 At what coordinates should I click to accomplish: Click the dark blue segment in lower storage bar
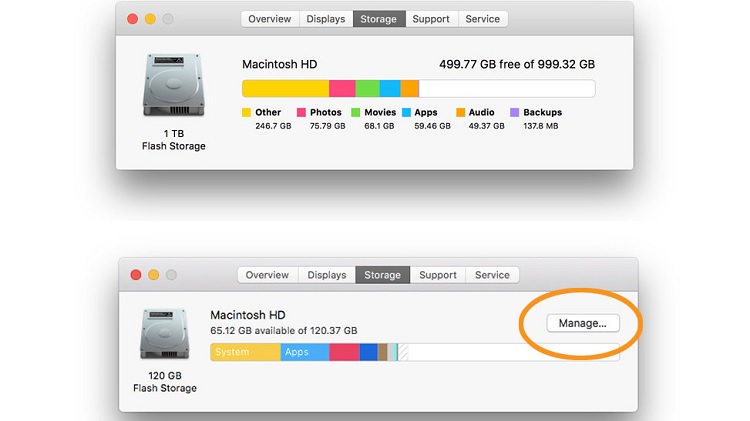pyautogui.click(x=369, y=352)
